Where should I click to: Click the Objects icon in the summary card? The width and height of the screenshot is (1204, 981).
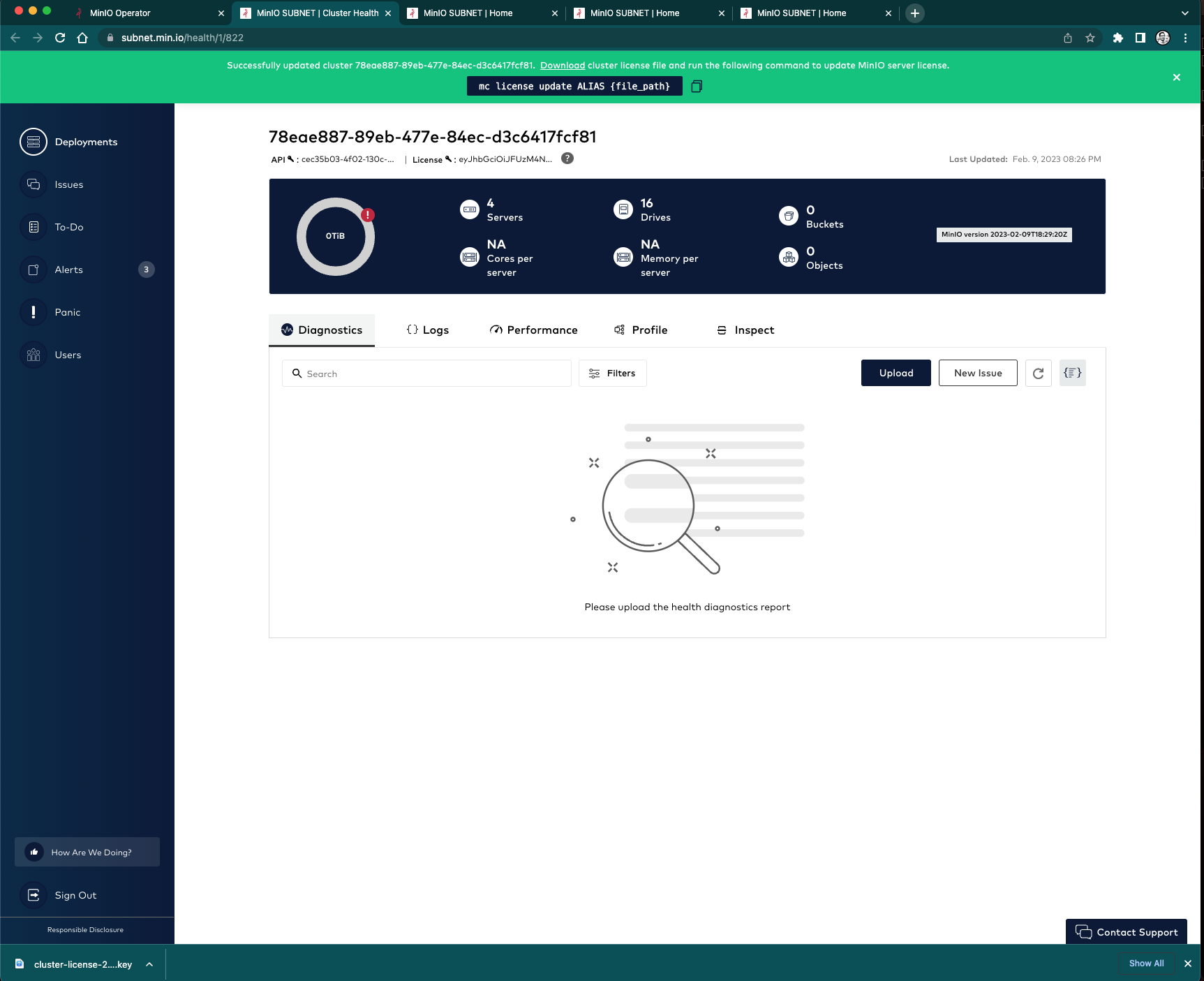[789, 258]
